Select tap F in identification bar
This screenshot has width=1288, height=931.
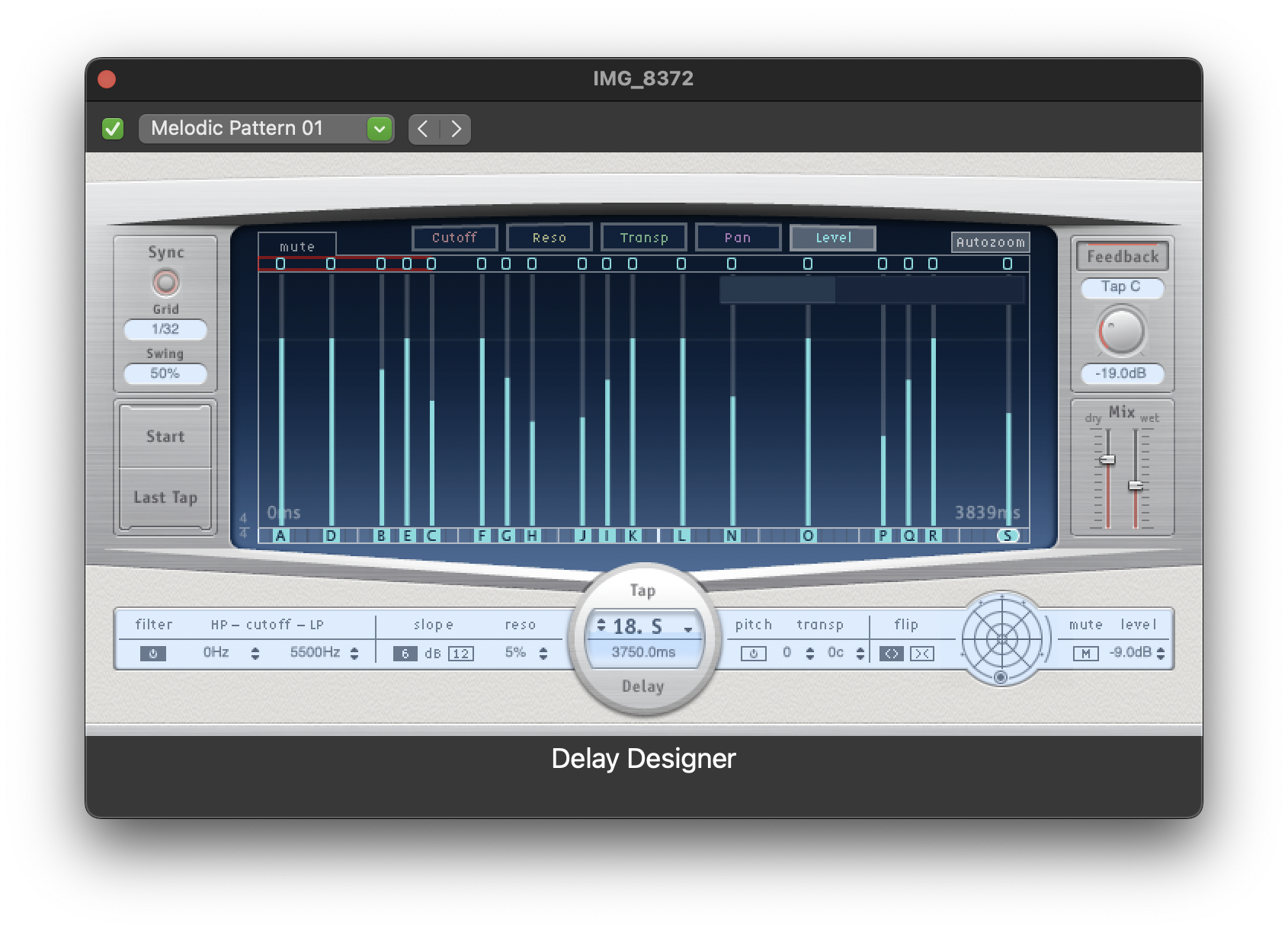pyautogui.click(x=482, y=536)
